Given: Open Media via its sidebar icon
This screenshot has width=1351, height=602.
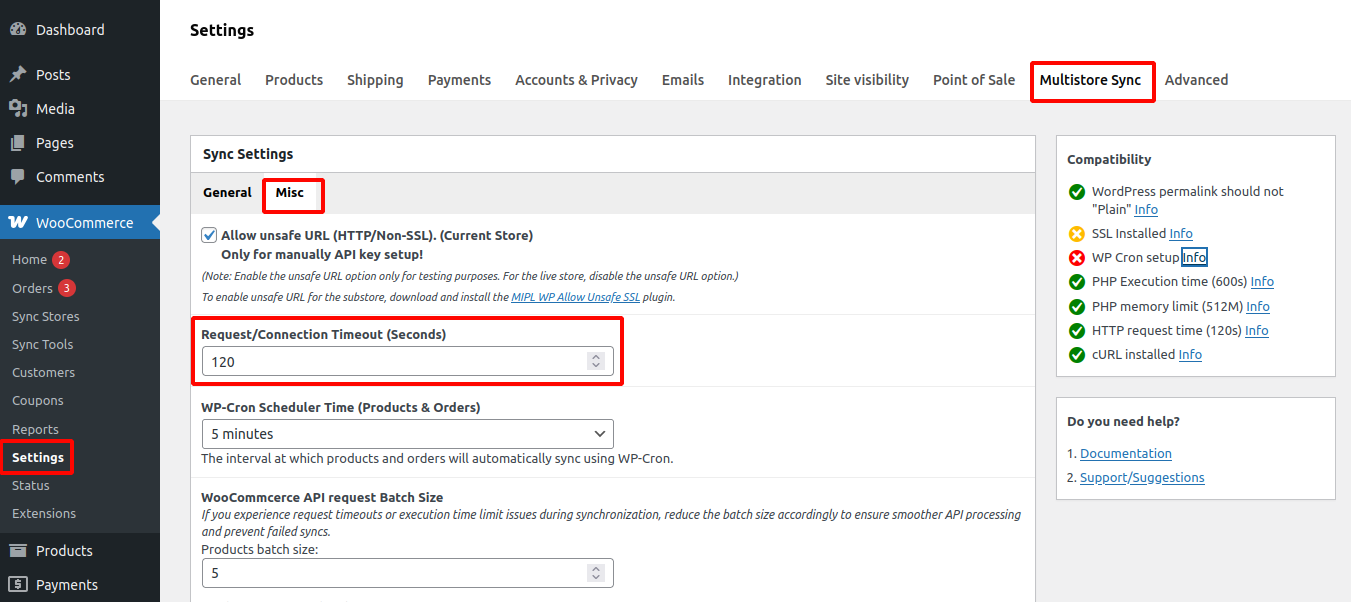Looking at the screenshot, I should click(18, 109).
